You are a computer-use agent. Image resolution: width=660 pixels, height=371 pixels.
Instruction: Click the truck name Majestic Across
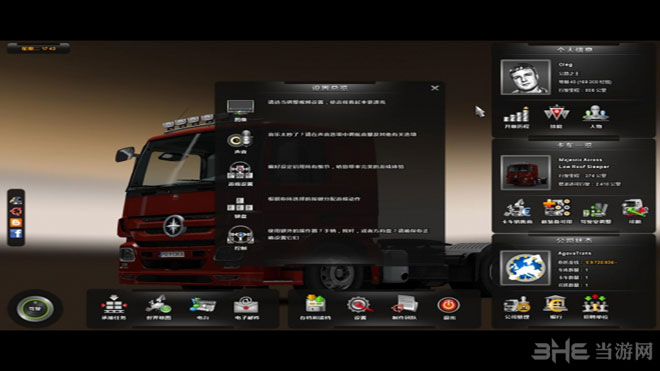(580, 160)
